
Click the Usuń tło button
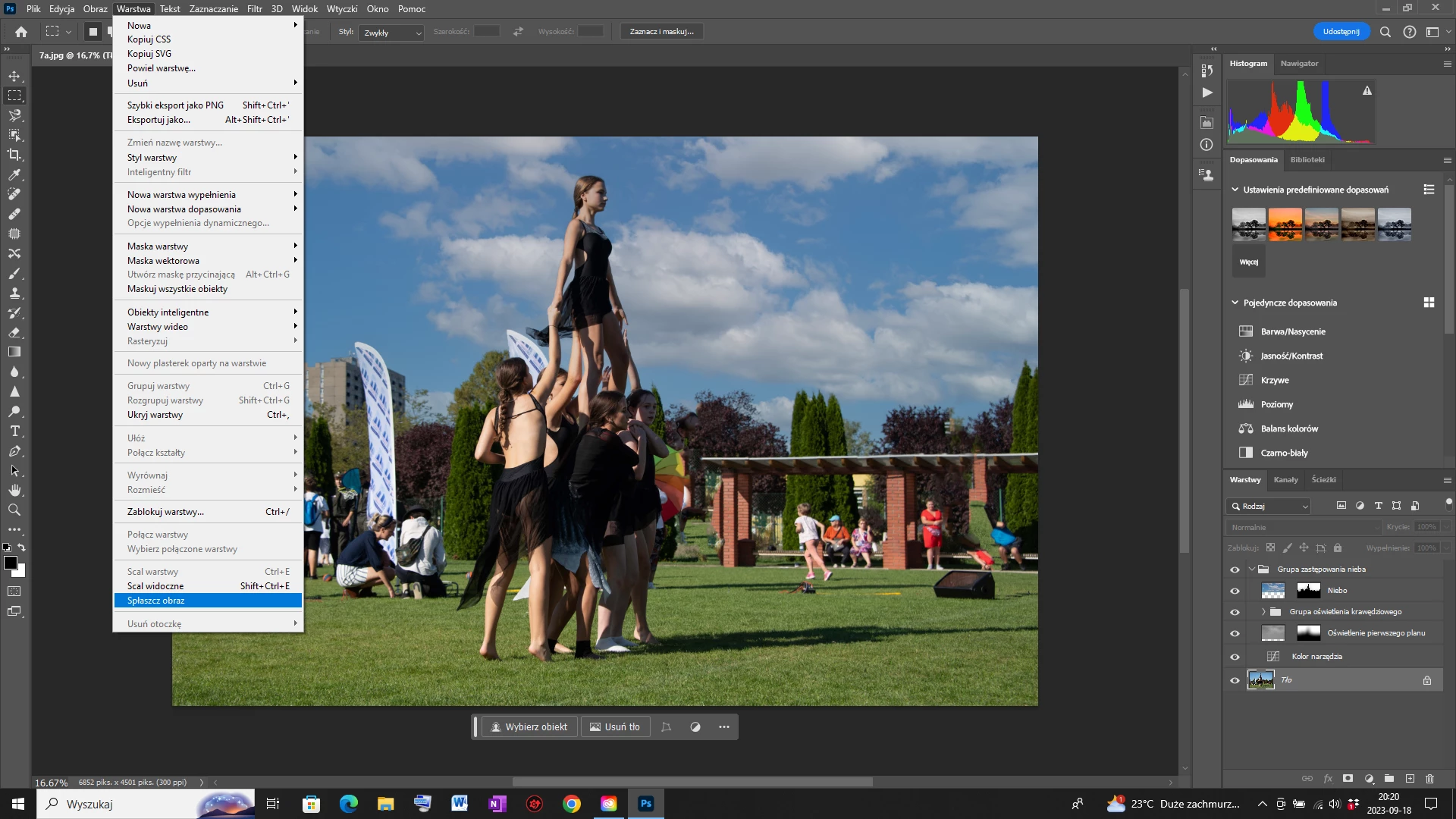click(x=615, y=727)
